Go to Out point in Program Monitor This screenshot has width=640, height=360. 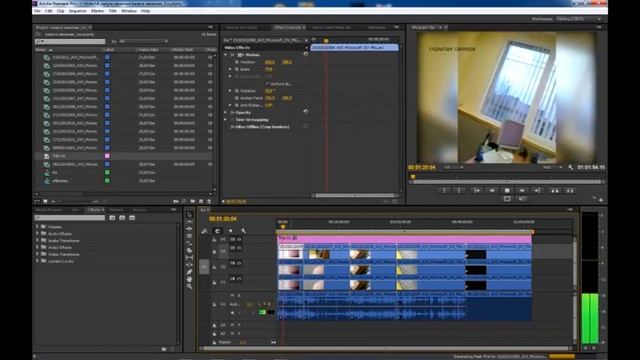coord(538,191)
